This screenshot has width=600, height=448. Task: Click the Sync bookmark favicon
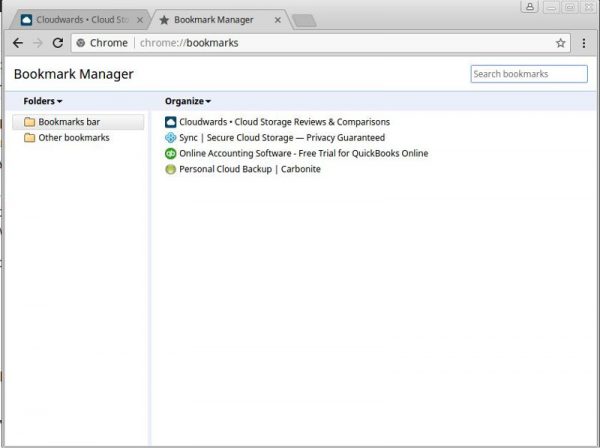[x=170, y=138]
